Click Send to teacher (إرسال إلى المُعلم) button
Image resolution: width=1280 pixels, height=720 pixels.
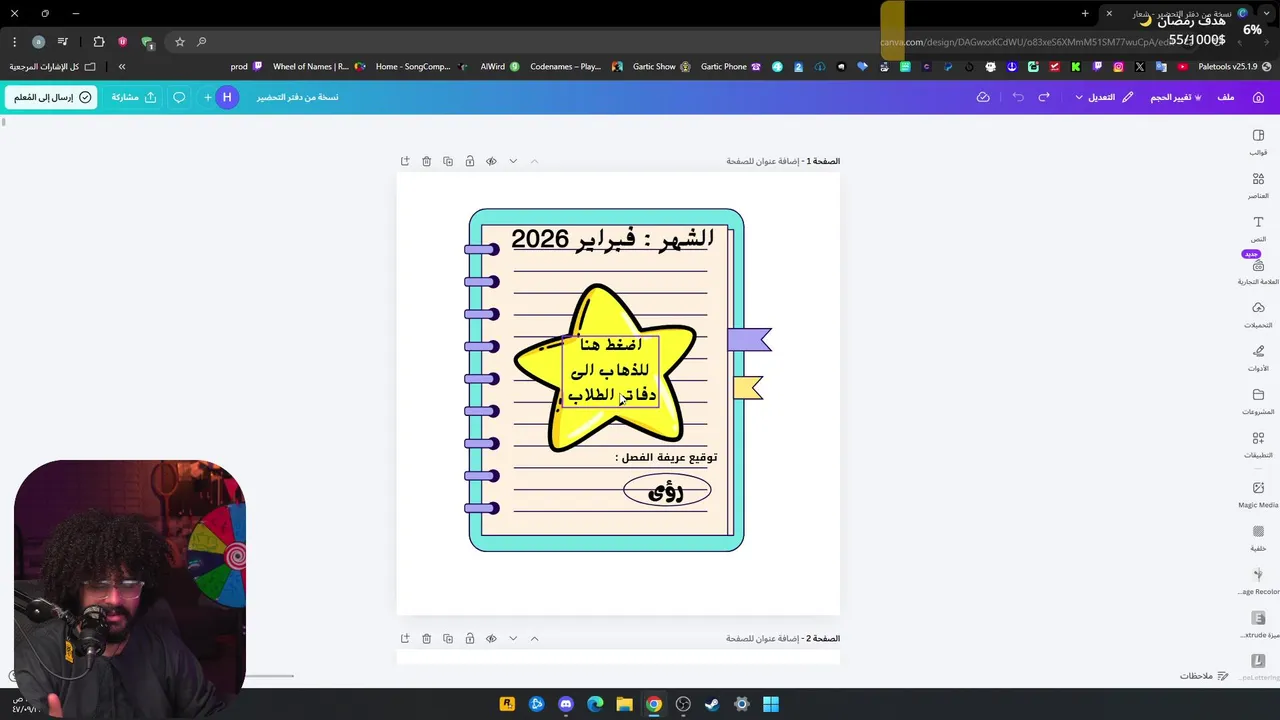[x=53, y=97]
